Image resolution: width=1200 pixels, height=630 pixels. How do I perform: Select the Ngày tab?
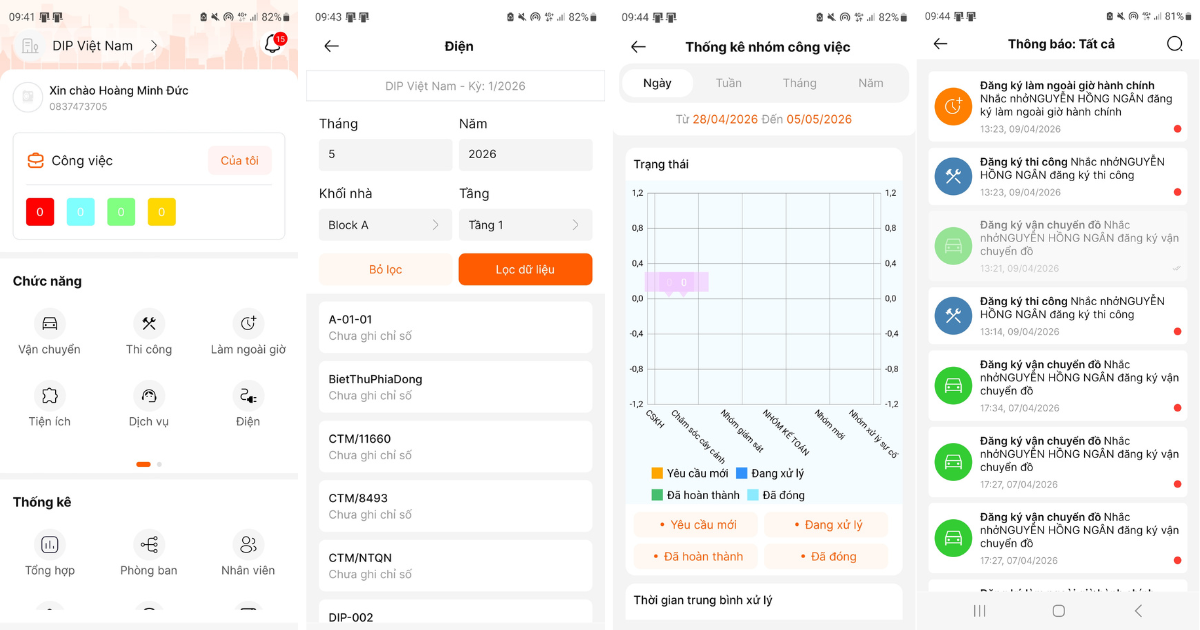pos(657,83)
